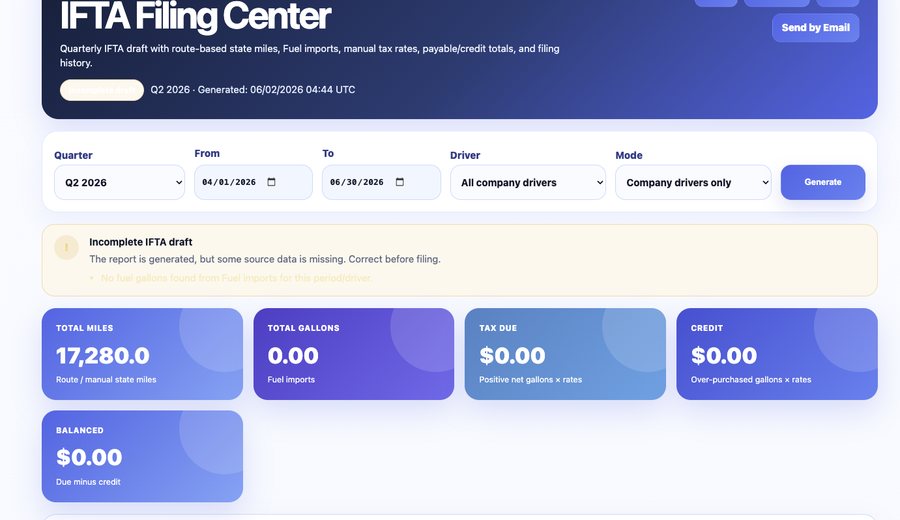This screenshot has height=520, width=900.
Task: Expand the Quarter dropdown showing Q2 2026
Action: 119,183
